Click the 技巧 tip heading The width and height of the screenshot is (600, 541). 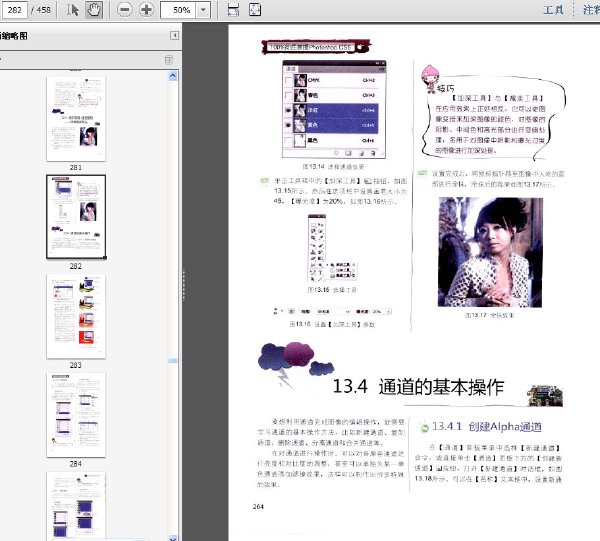446,89
